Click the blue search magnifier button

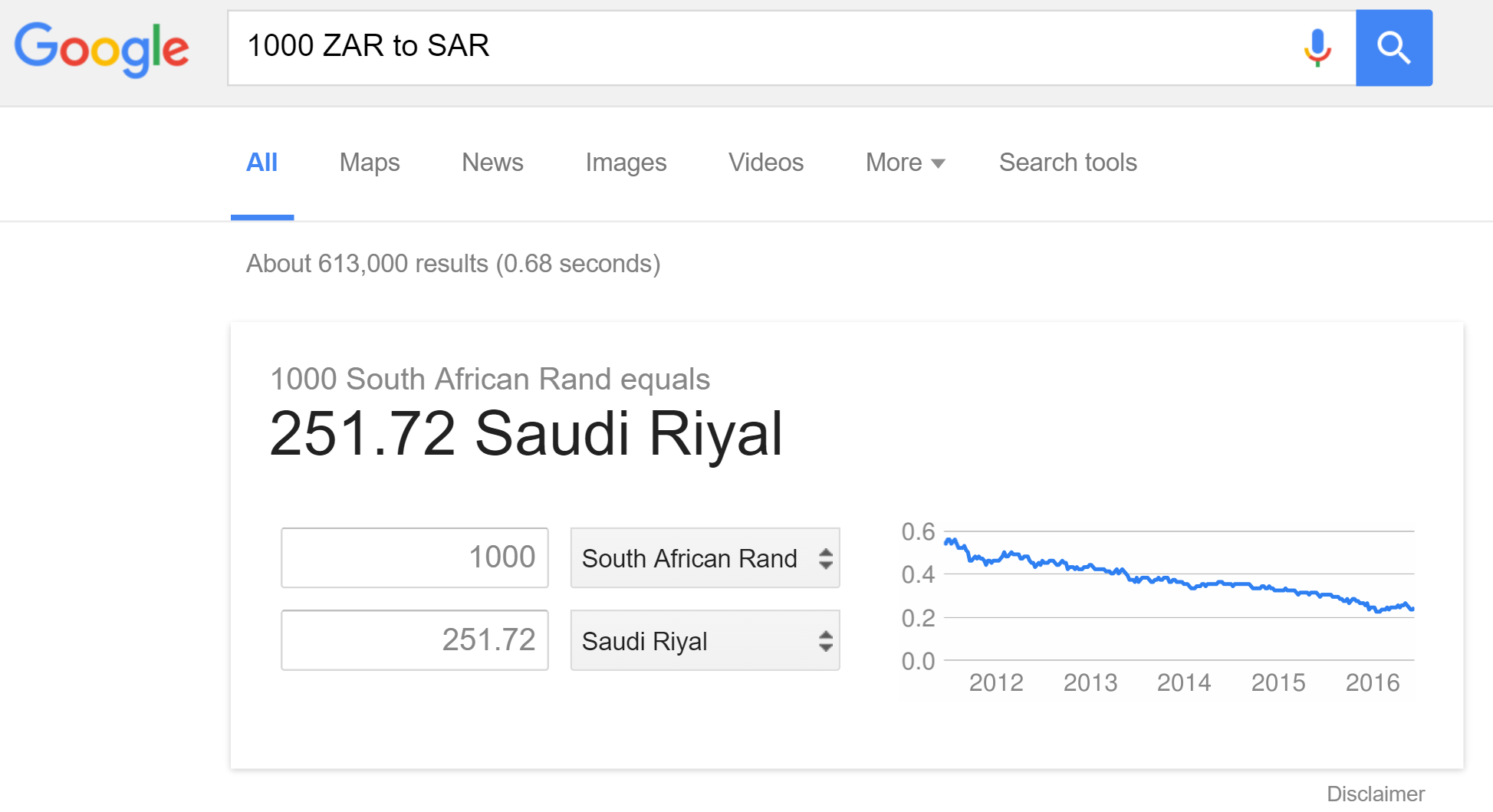pos(1393,48)
